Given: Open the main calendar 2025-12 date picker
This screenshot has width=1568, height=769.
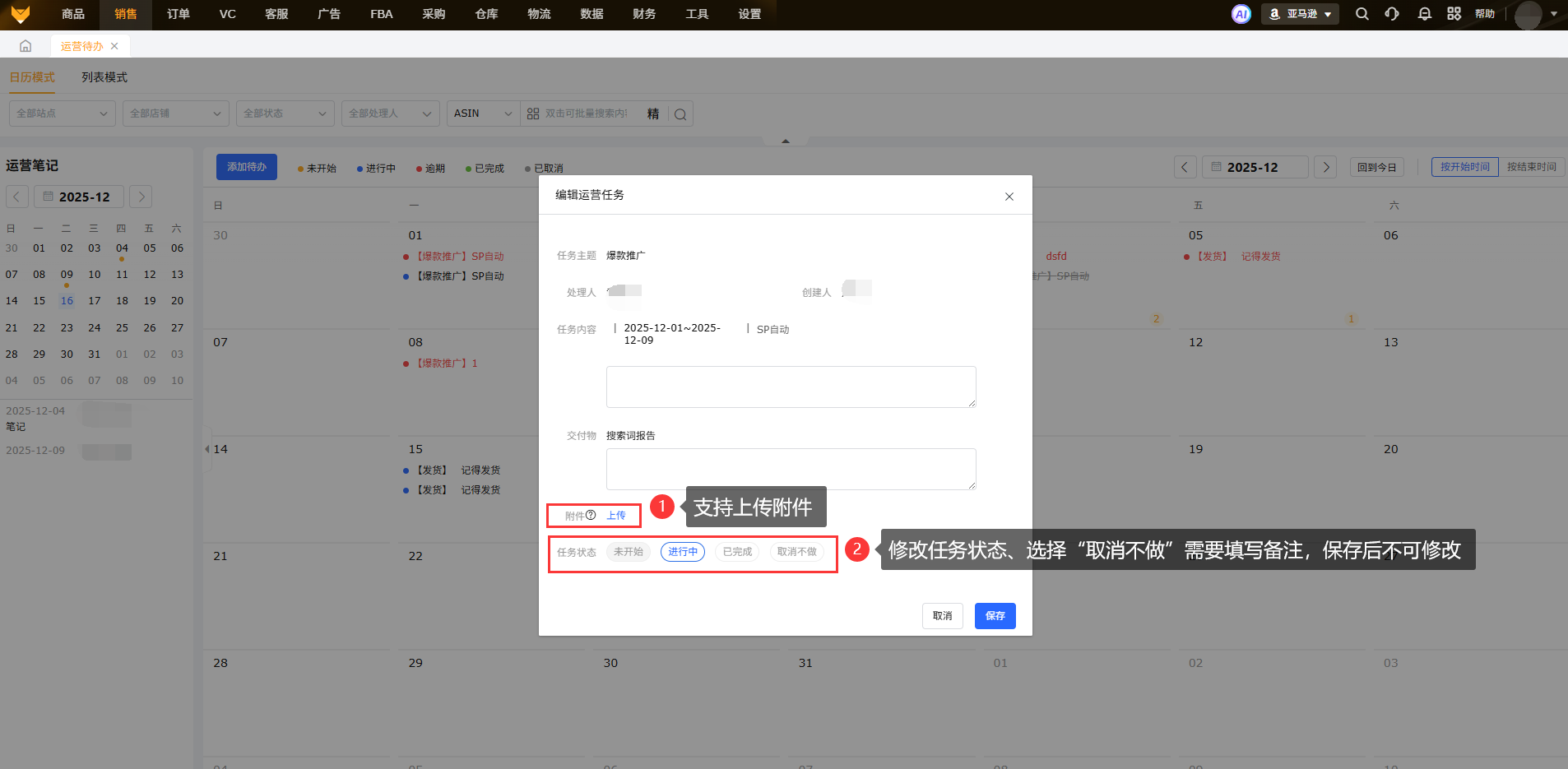Looking at the screenshot, I should point(1255,167).
